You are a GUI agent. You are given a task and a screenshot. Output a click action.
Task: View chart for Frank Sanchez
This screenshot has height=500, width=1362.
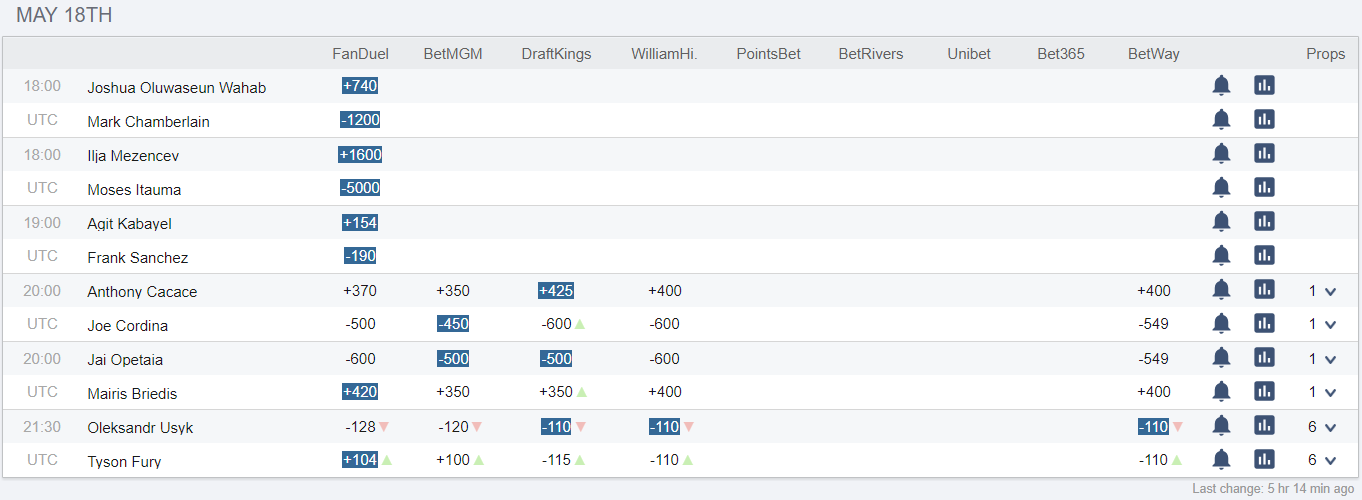pyautogui.click(x=1264, y=256)
